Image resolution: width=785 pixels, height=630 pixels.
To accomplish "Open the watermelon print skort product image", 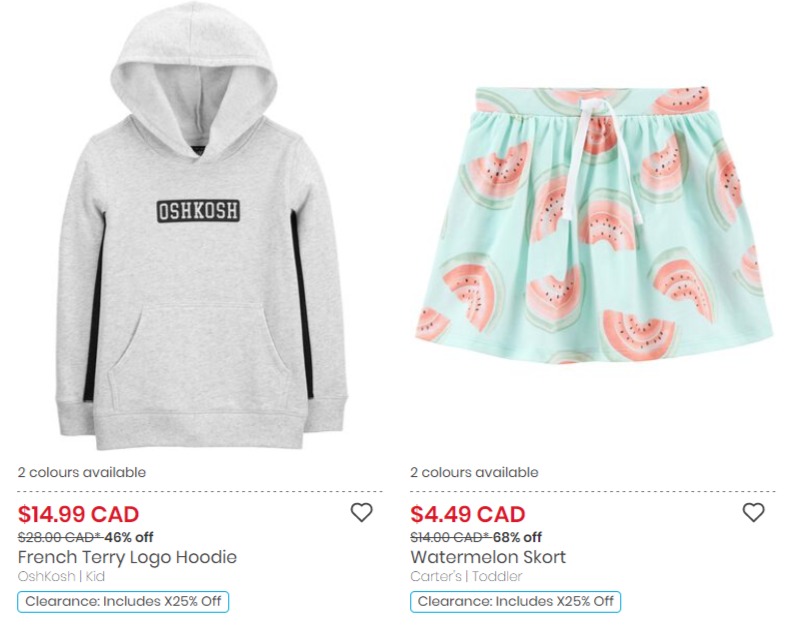I will pos(595,224).
